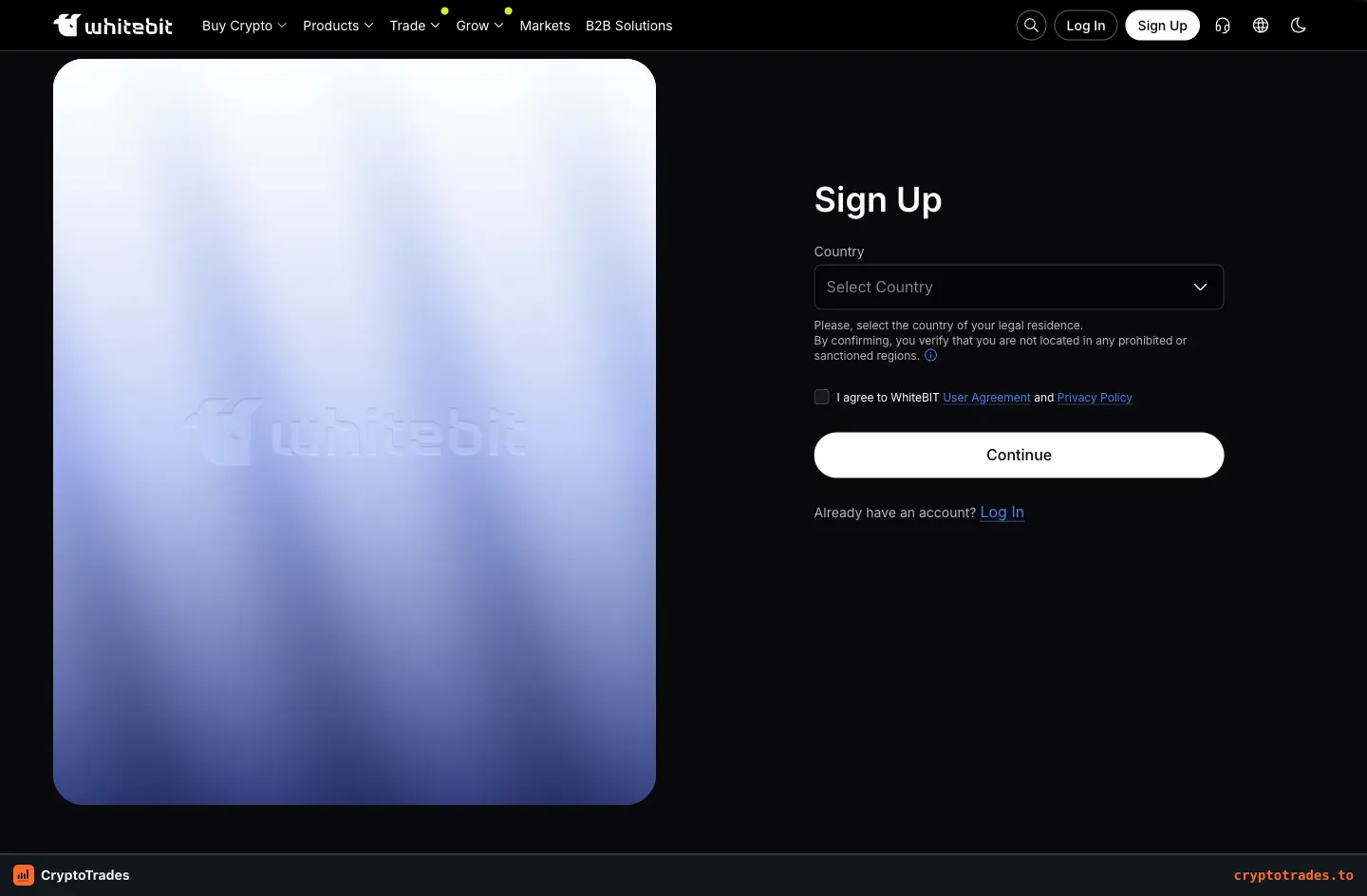Open the Select Country dropdown
Viewport: 1367px width, 896px height.
click(x=1019, y=287)
